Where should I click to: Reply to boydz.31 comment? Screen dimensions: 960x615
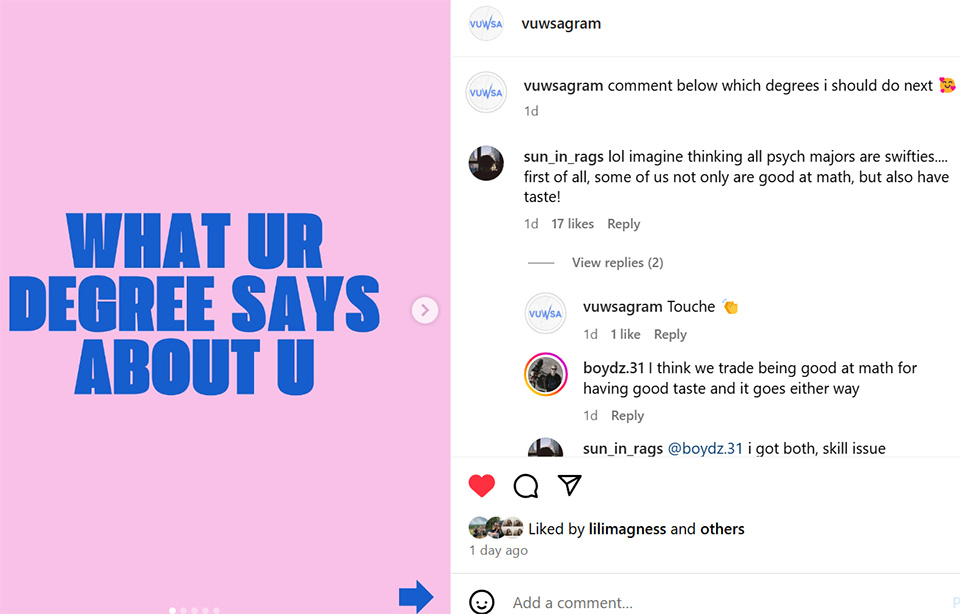(x=627, y=416)
